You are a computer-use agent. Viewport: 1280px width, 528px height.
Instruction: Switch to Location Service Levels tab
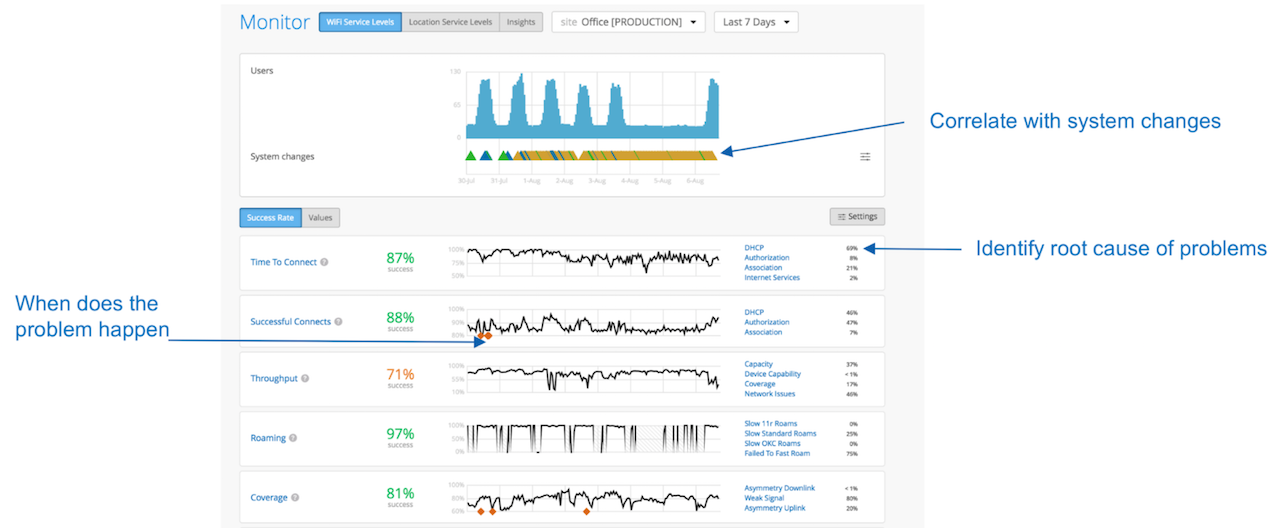[x=450, y=22]
